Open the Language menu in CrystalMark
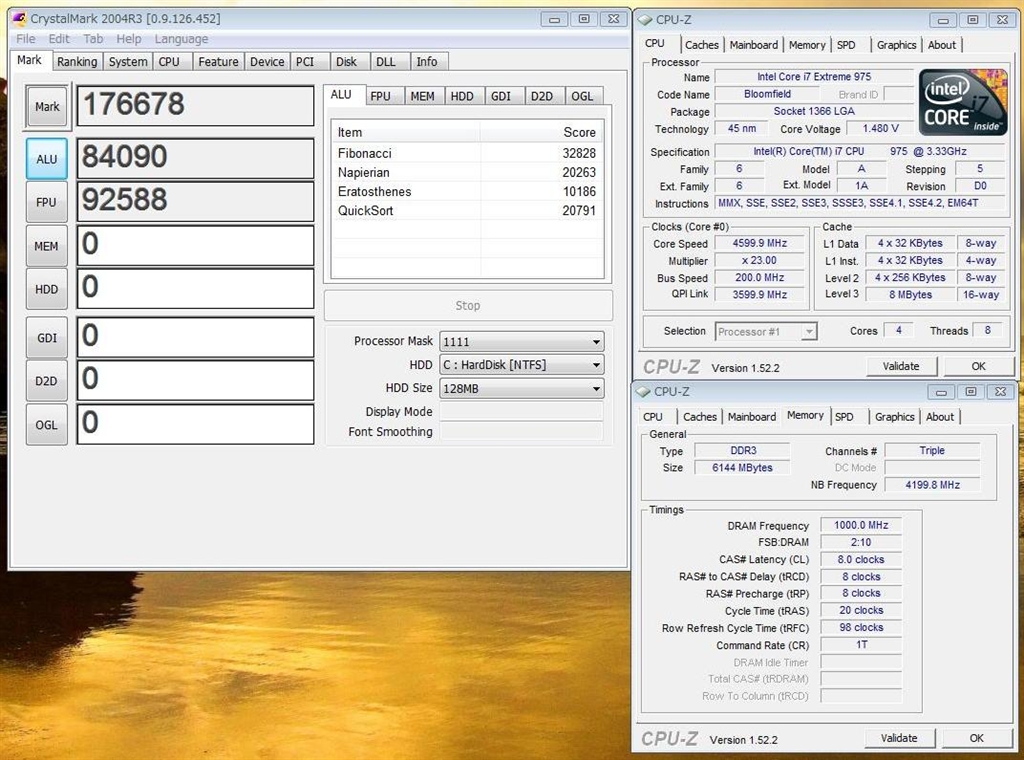 coord(181,39)
